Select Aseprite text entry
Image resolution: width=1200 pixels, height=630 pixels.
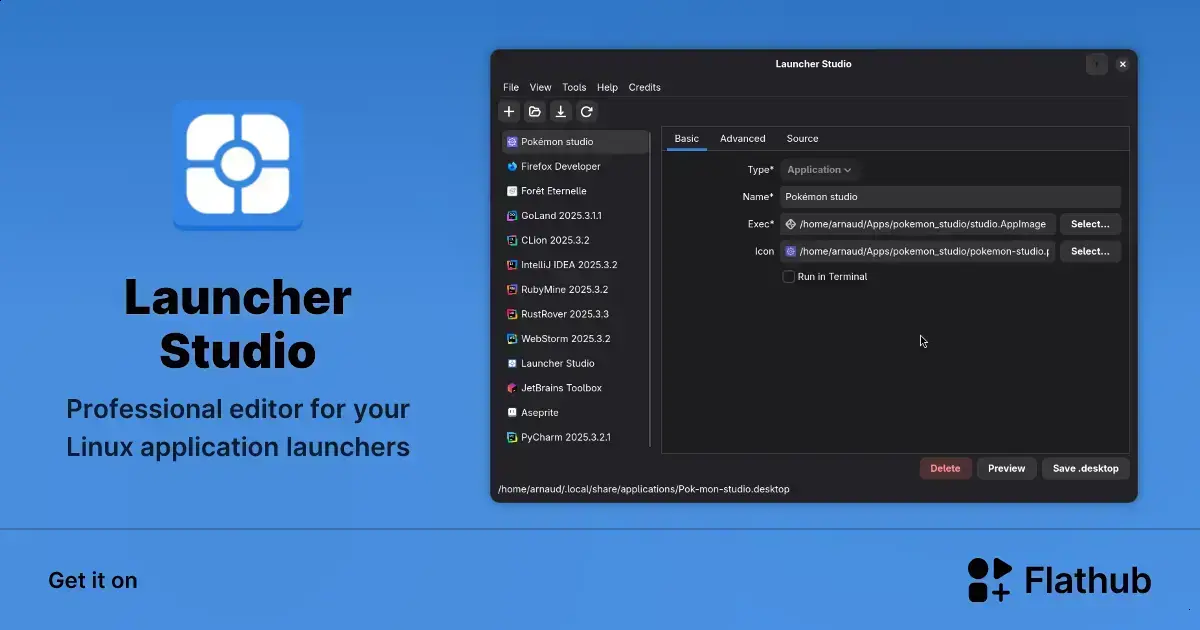(540, 413)
